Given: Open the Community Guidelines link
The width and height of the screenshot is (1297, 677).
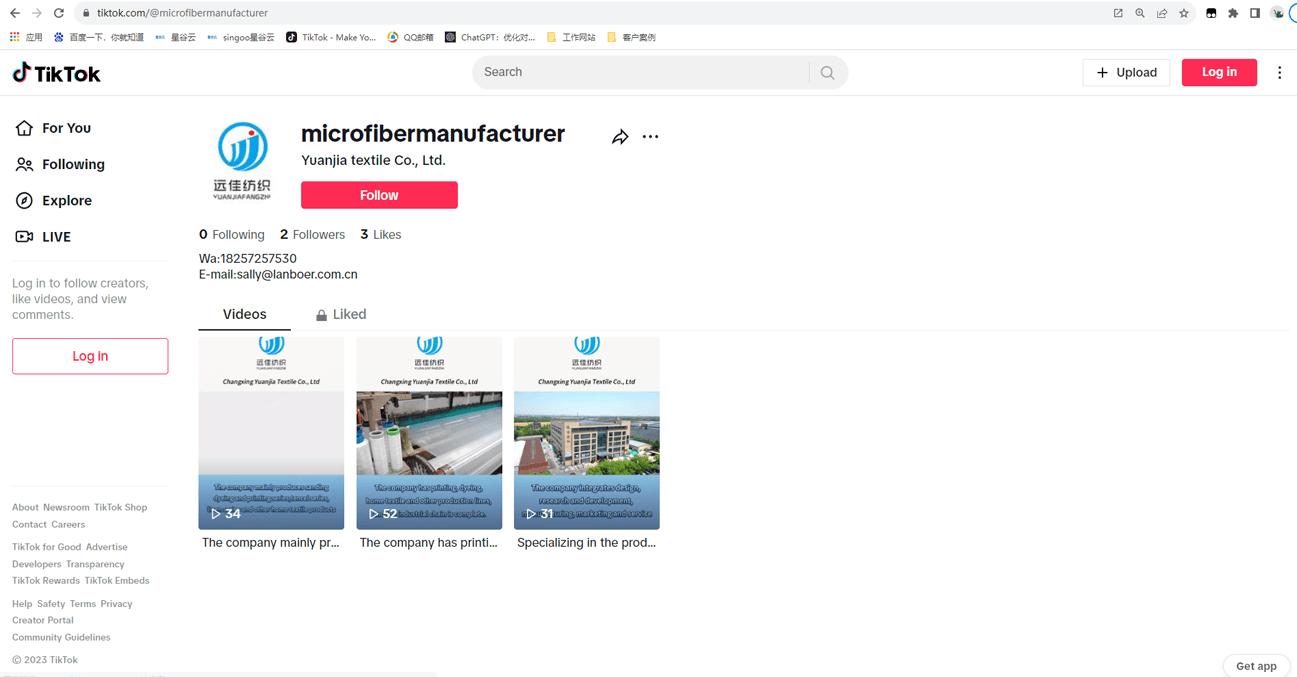Looking at the screenshot, I should [x=61, y=638].
